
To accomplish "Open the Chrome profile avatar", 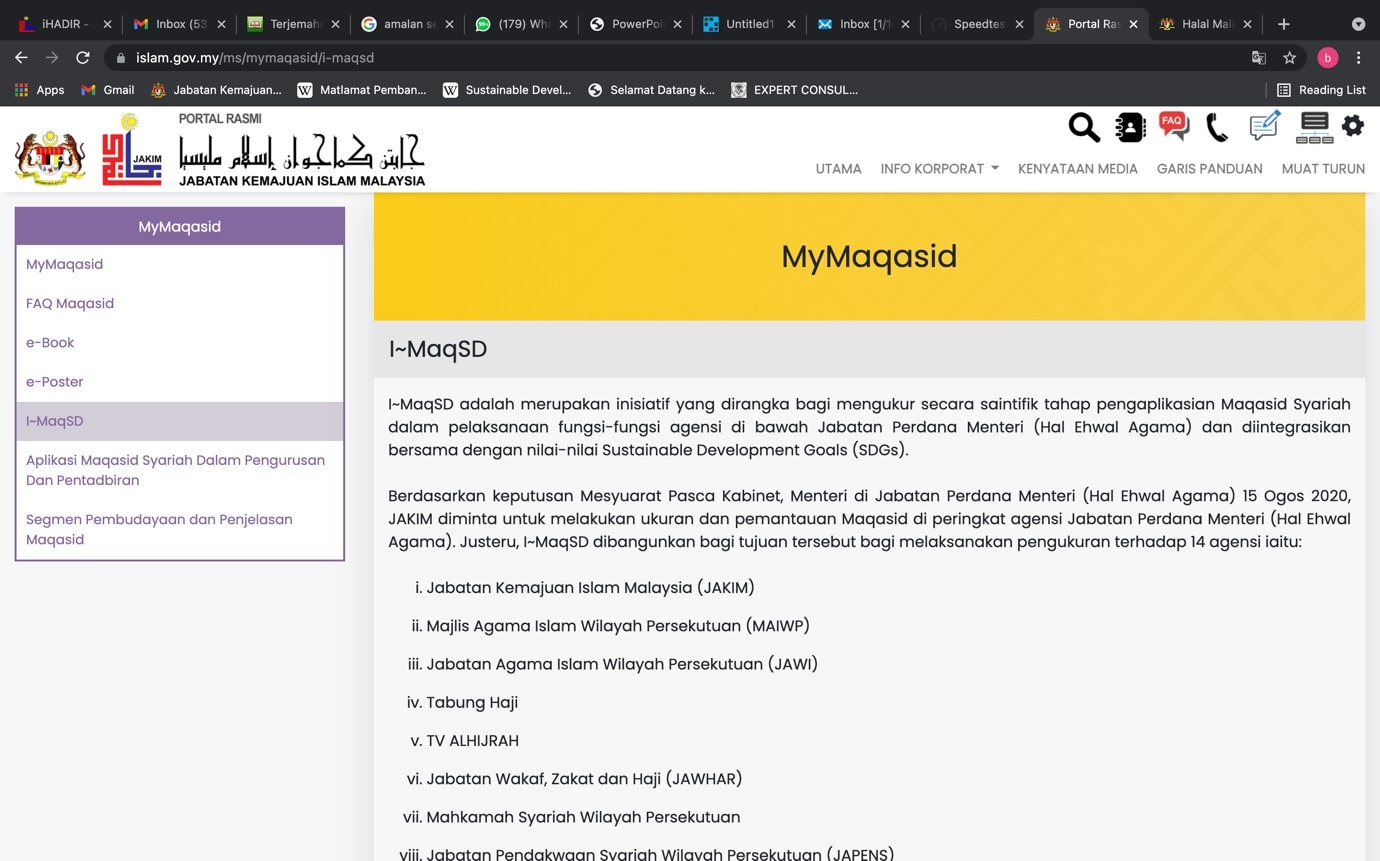I will tap(1327, 58).
